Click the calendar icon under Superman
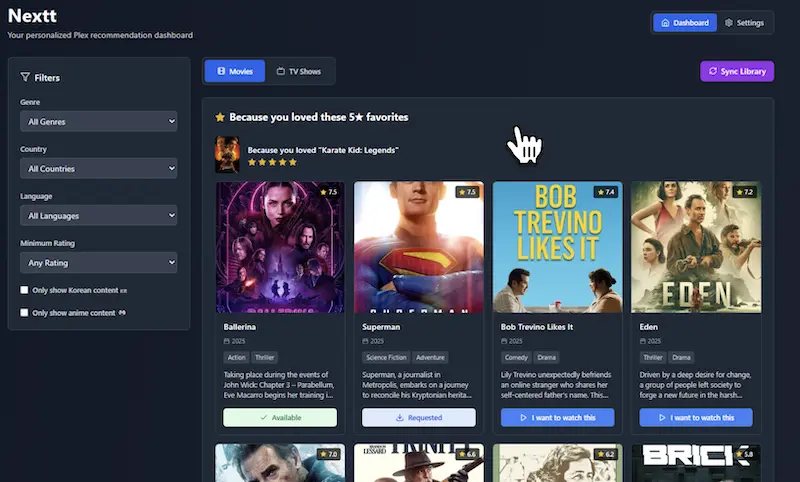800x482 pixels. coord(365,341)
